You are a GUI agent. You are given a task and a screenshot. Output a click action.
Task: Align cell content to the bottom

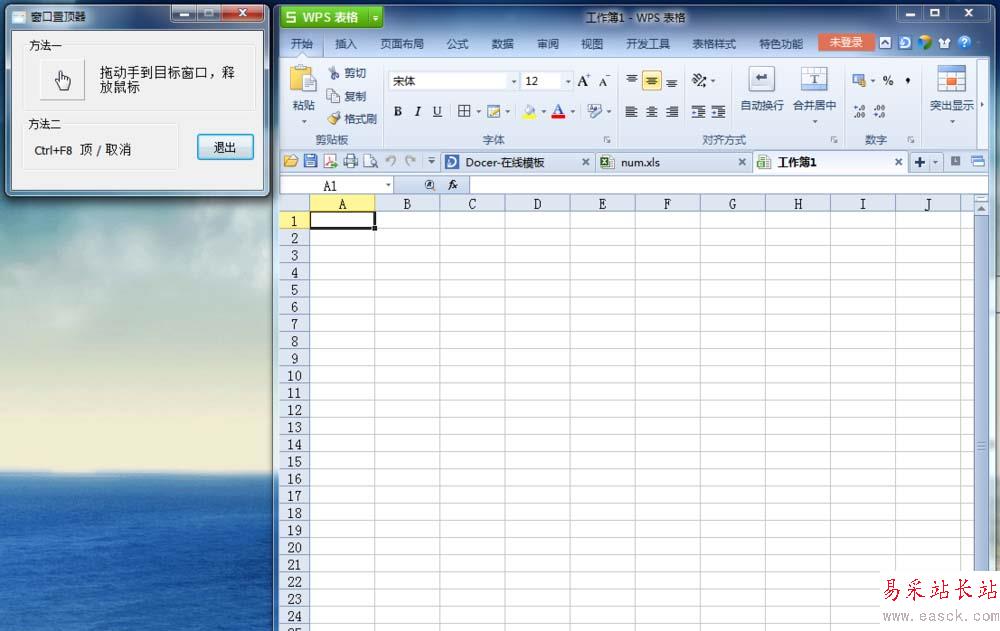[672, 81]
